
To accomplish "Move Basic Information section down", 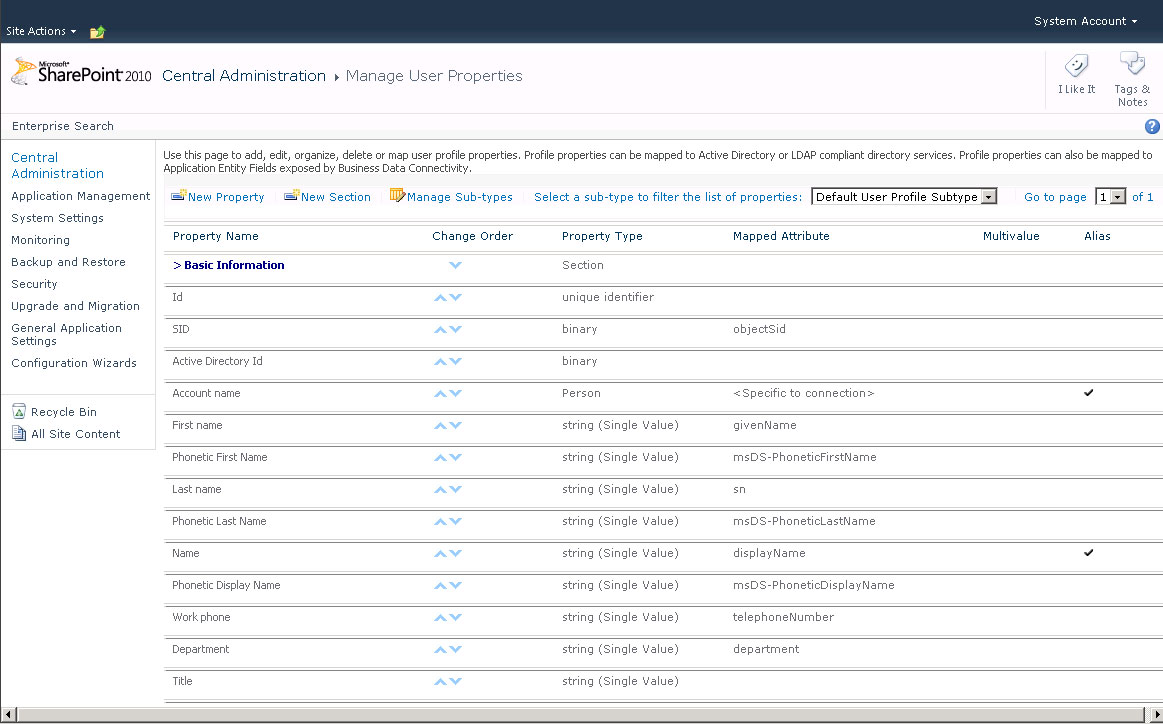I will point(455,265).
